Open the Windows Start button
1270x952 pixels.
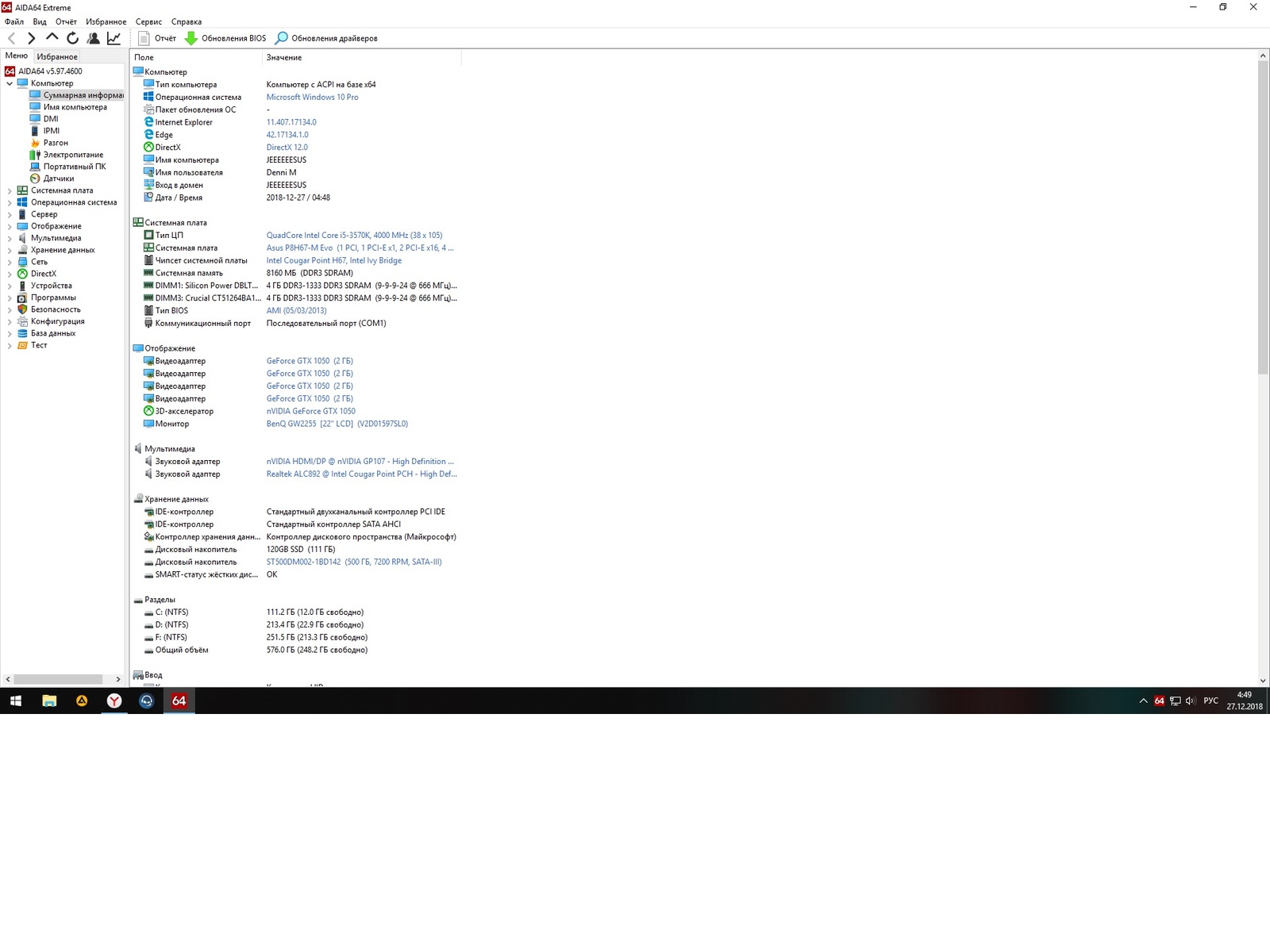pos(16,701)
